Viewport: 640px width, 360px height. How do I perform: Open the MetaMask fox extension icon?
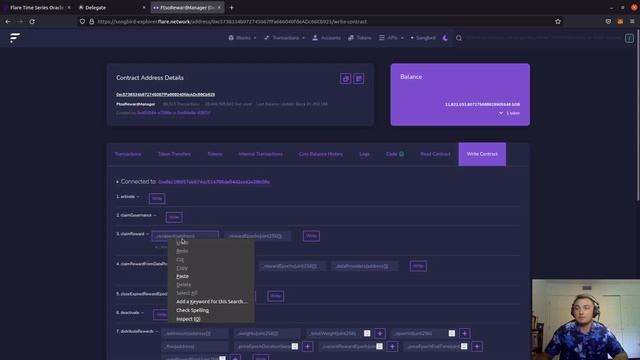pyautogui.click(x=620, y=21)
